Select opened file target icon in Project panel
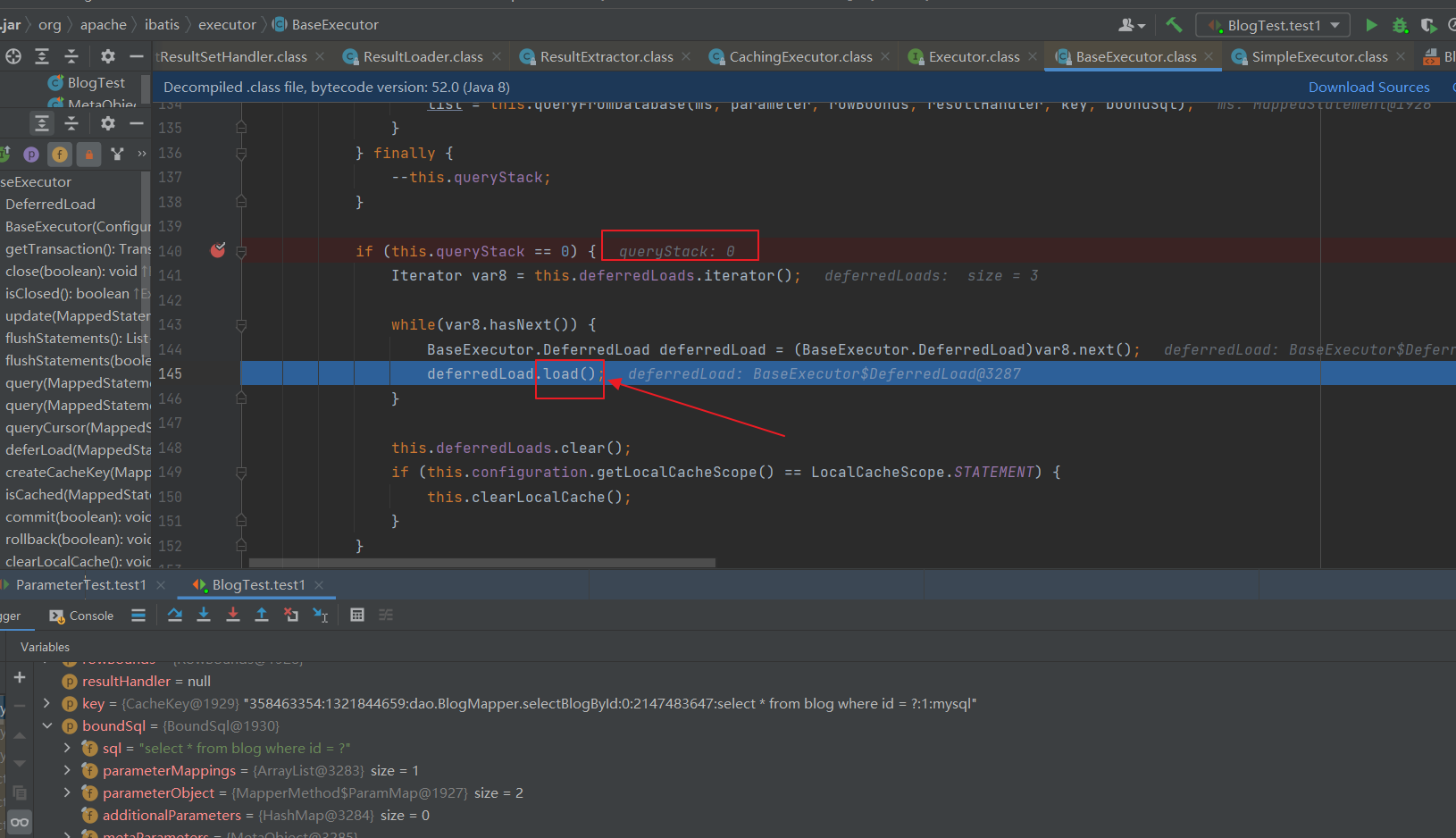1456x838 pixels. pyautogui.click(x=13, y=56)
